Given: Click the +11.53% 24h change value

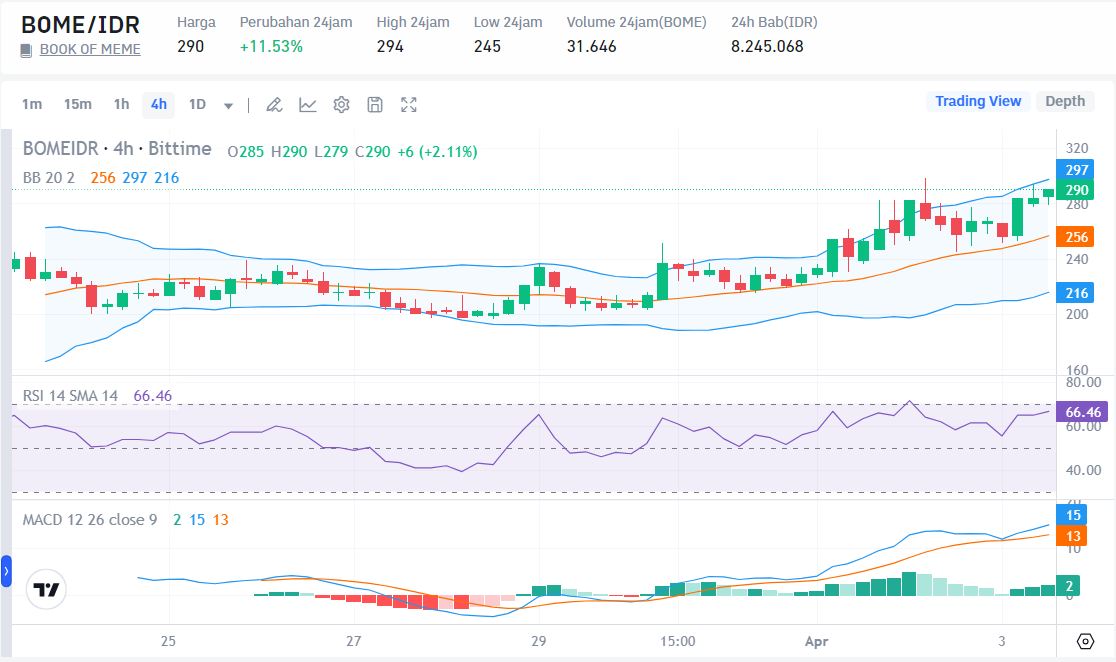Looking at the screenshot, I should click(x=271, y=47).
